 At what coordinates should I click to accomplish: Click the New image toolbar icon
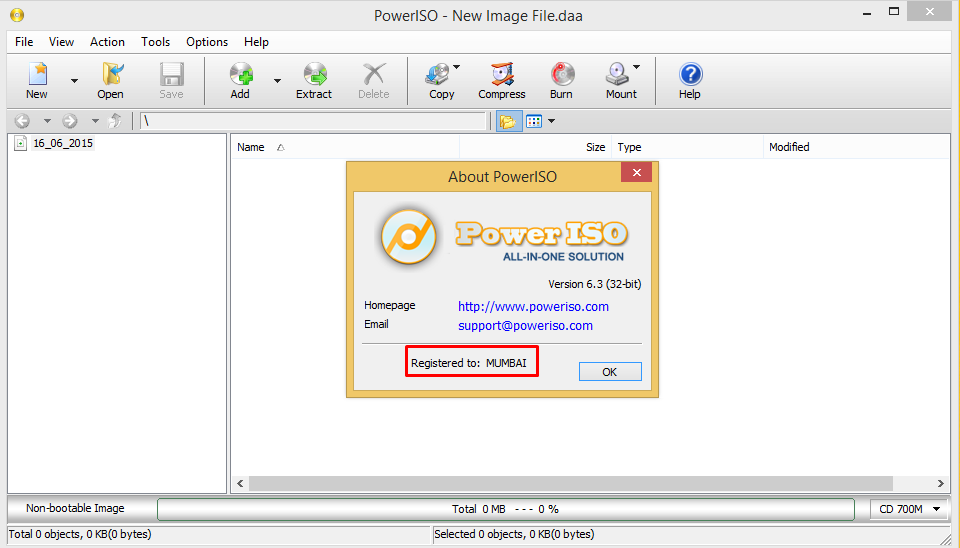click(x=37, y=80)
